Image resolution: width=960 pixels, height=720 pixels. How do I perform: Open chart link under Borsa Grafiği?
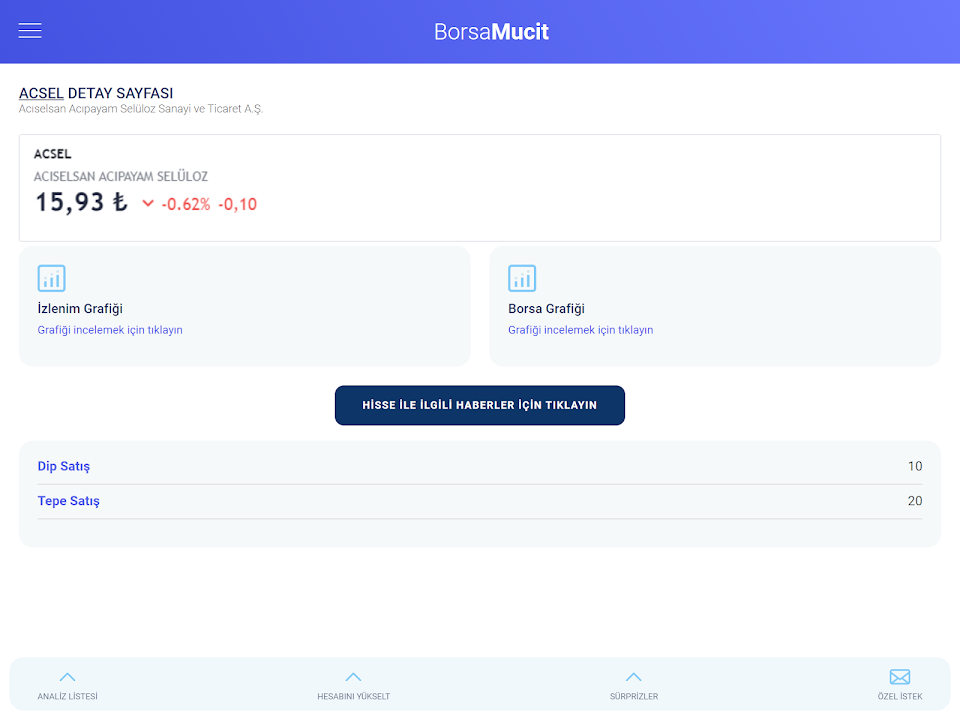580,330
